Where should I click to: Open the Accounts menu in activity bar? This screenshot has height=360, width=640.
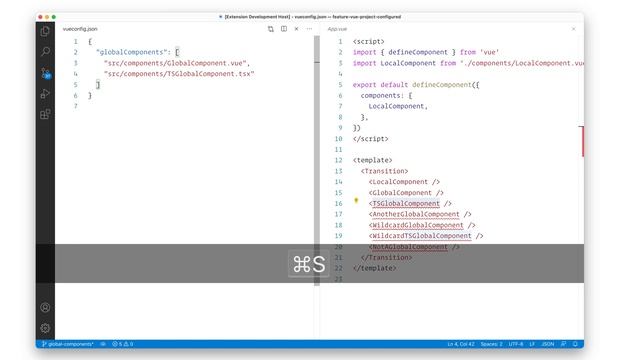45,307
